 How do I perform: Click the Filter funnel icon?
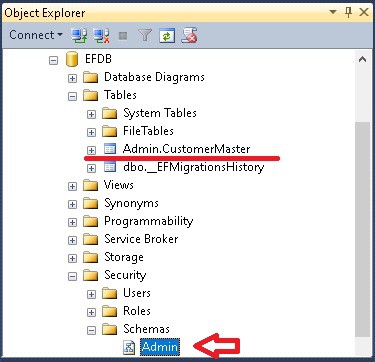(145, 35)
